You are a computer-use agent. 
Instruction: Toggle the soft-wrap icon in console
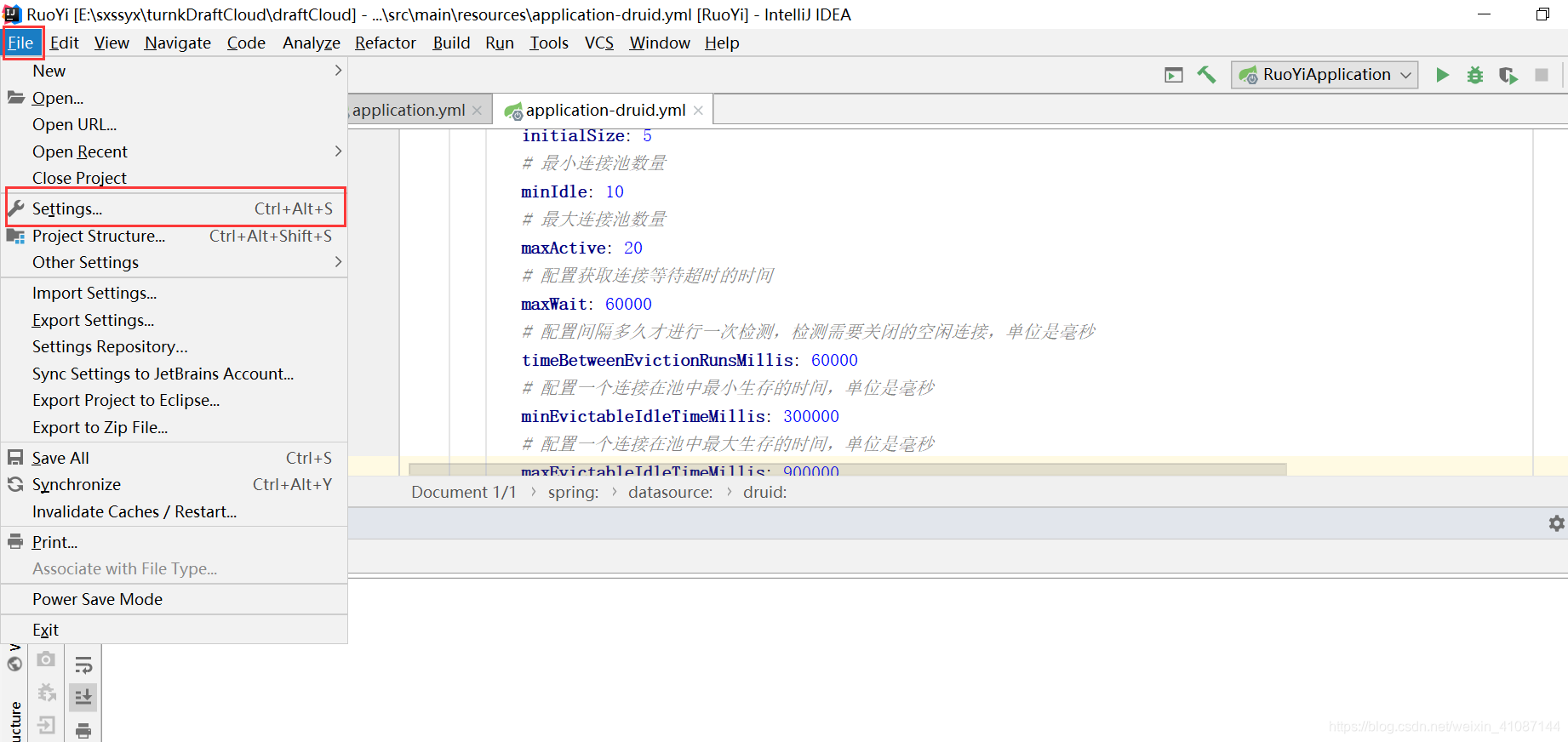click(x=83, y=665)
